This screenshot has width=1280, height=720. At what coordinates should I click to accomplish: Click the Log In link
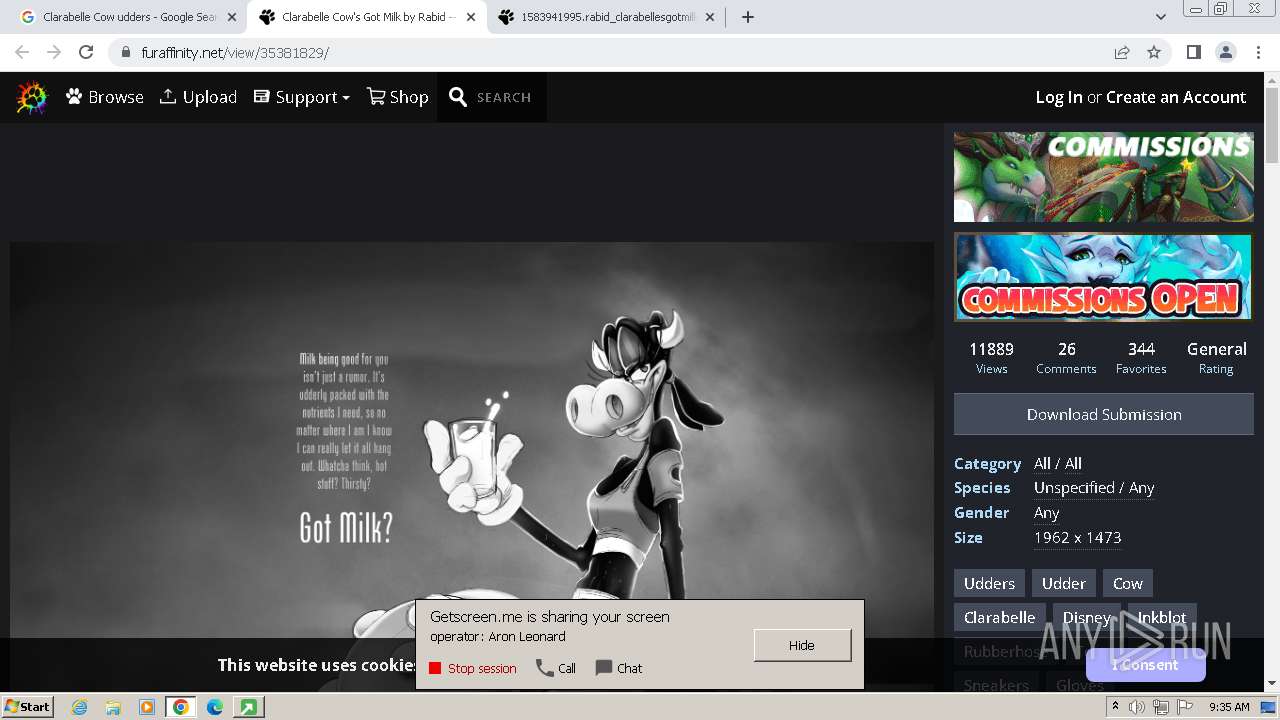coord(1059,97)
